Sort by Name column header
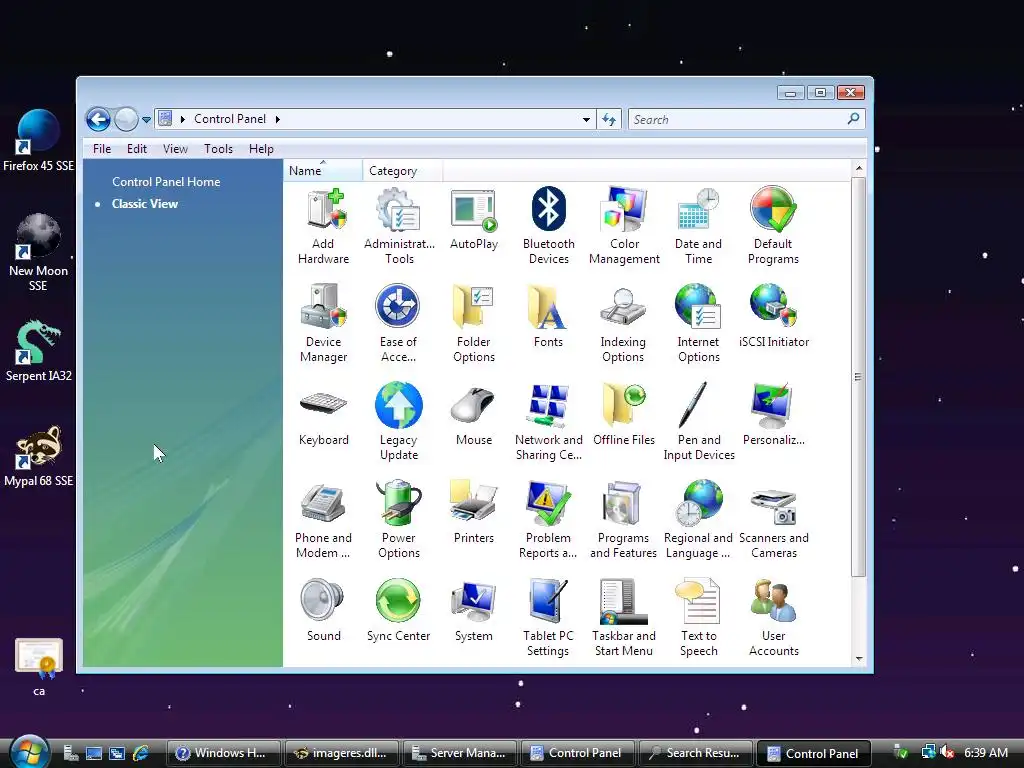1024x768 pixels. pyautogui.click(x=323, y=170)
